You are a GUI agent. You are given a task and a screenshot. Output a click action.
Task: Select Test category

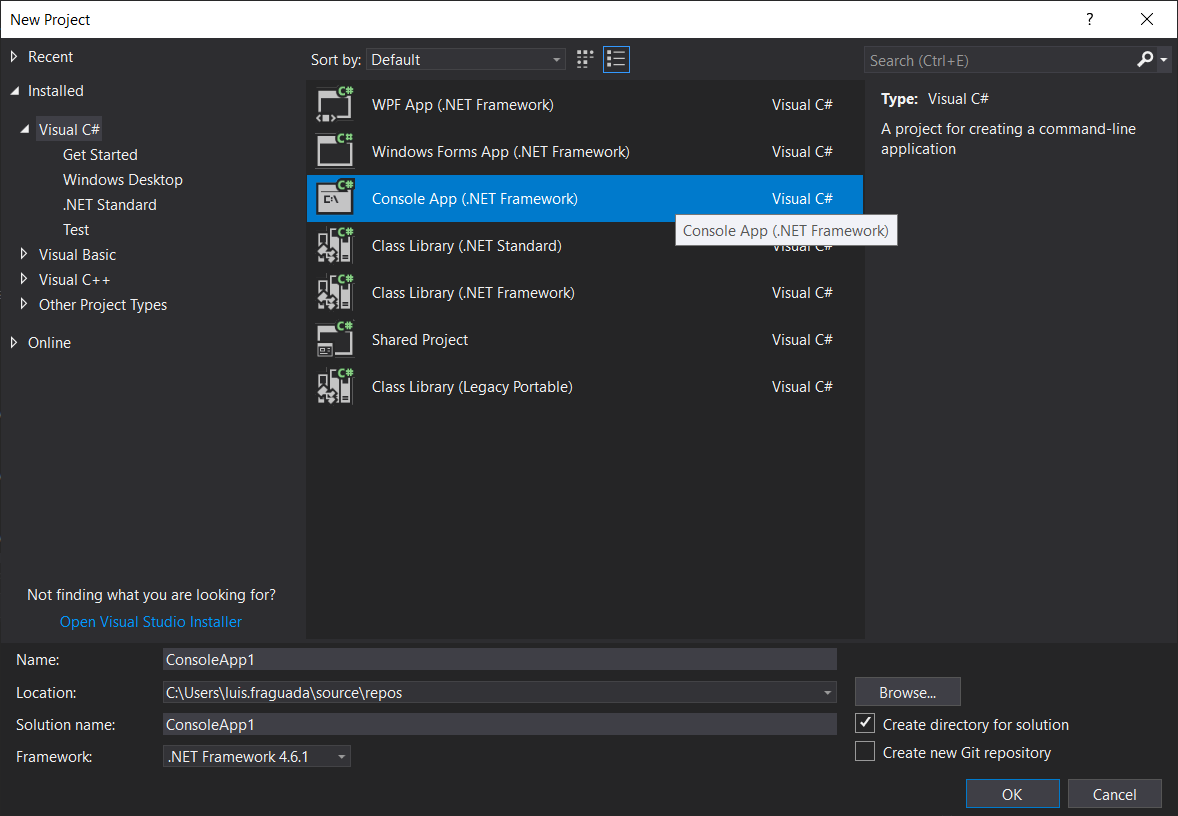[x=76, y=229]
